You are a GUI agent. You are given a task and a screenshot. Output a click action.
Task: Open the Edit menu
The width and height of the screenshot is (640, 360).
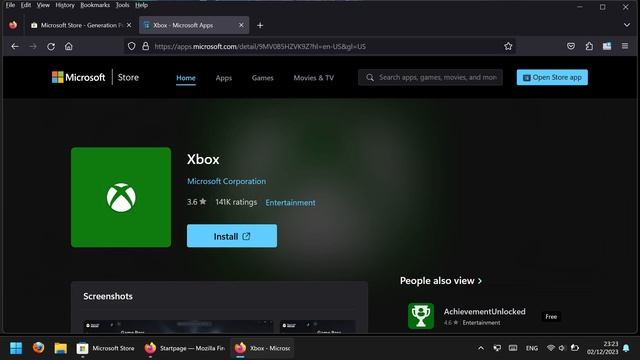click(x=26, y=5)
